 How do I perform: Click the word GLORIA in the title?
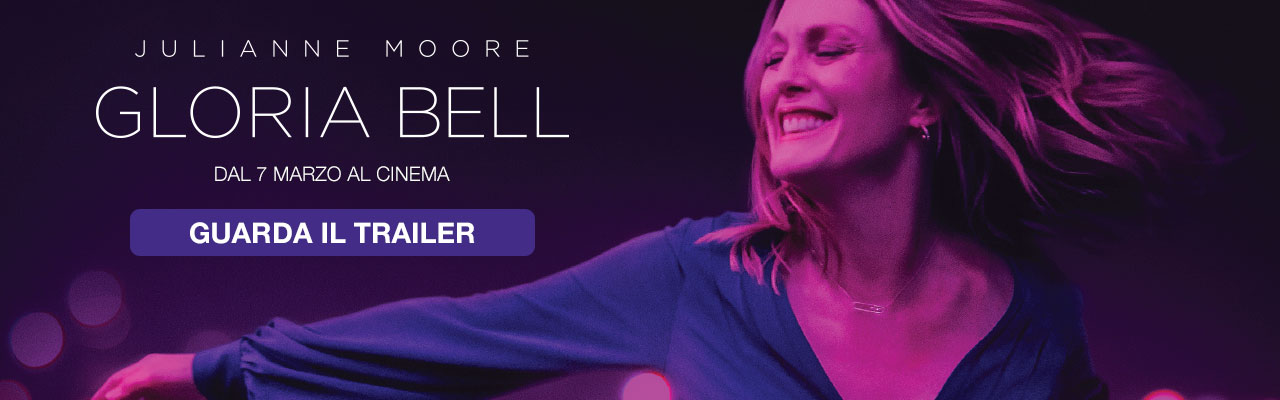234,113
